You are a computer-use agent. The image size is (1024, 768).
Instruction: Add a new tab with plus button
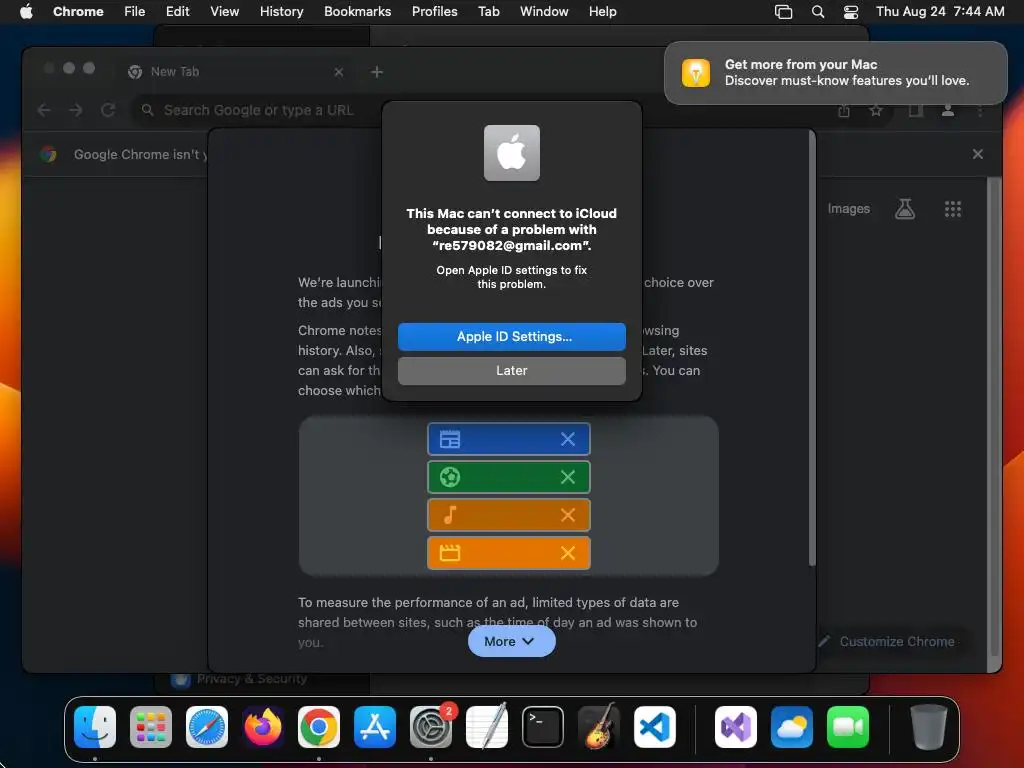point(377,72)
